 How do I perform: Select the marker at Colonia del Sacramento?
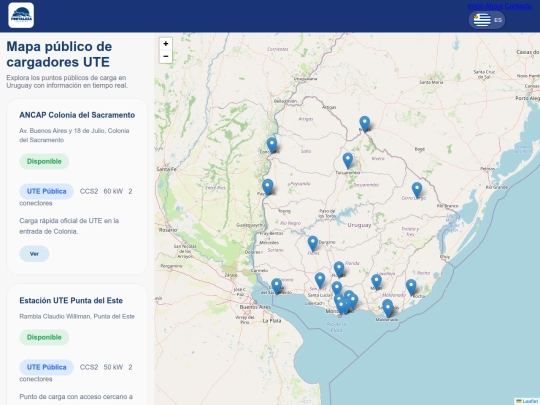coord(277,287)
